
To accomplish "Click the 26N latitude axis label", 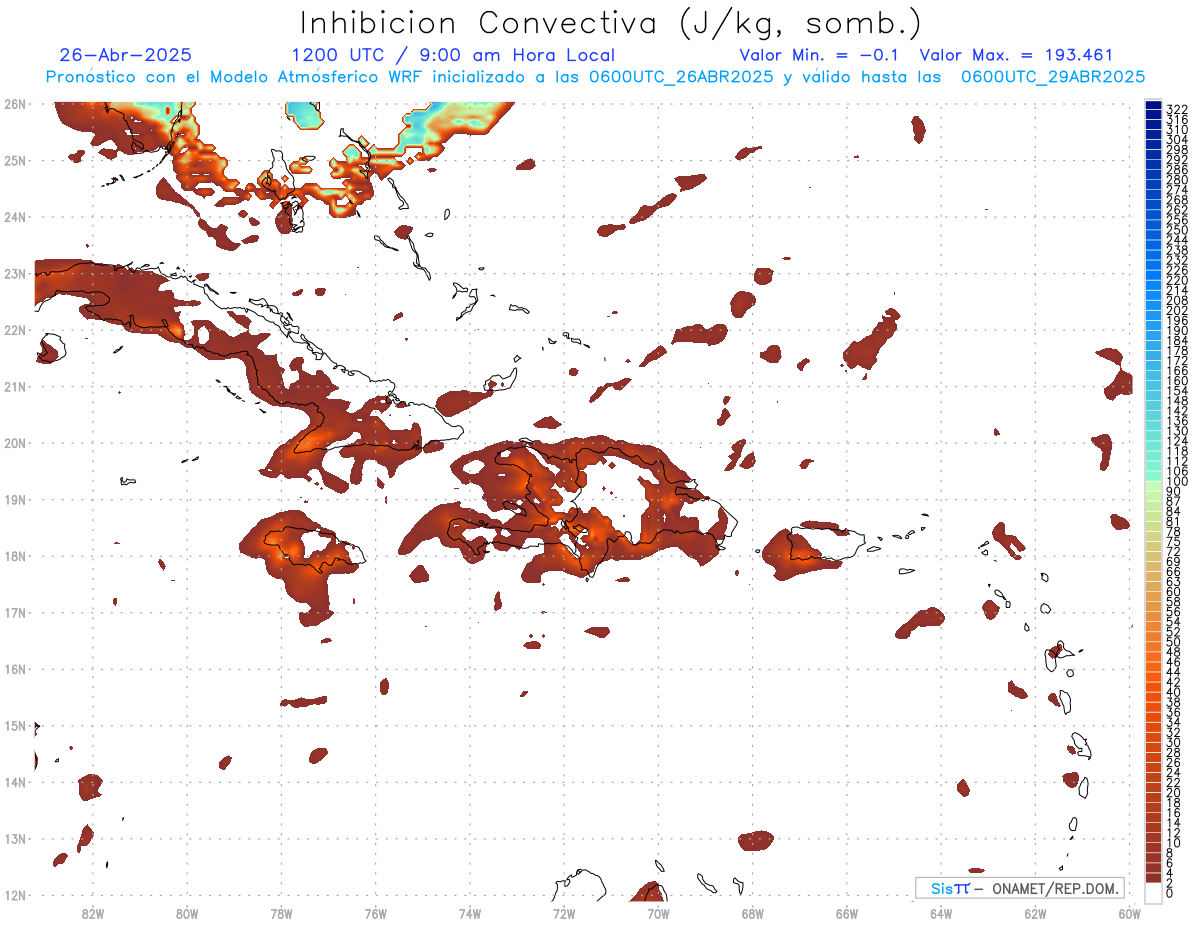I will click(x=16, y=103).
